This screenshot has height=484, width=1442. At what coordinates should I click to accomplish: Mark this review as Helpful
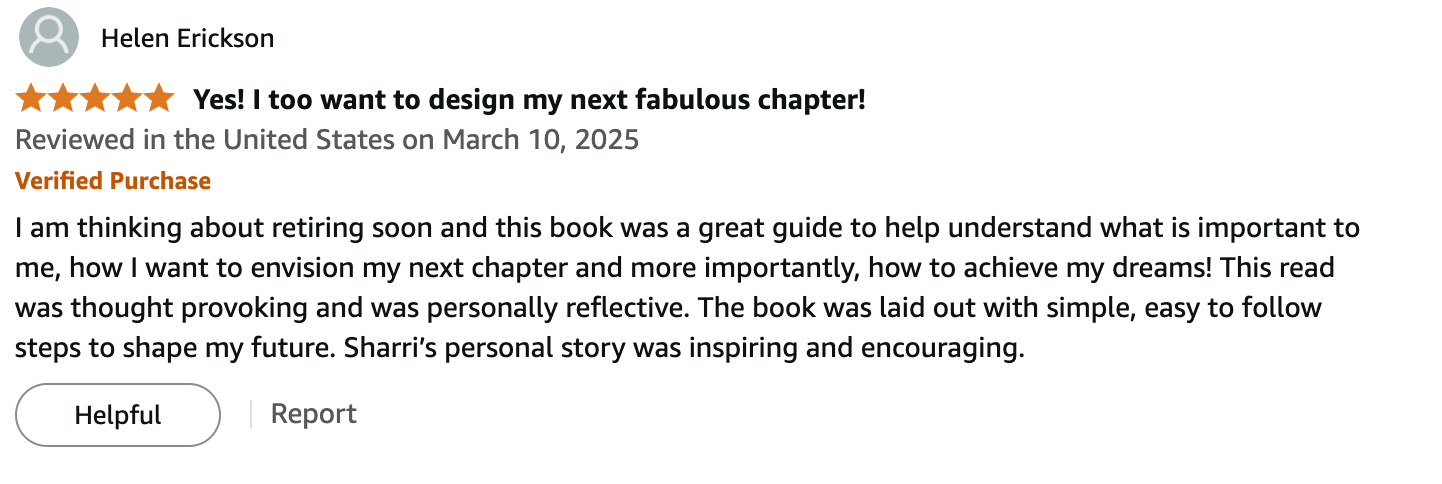118,415
